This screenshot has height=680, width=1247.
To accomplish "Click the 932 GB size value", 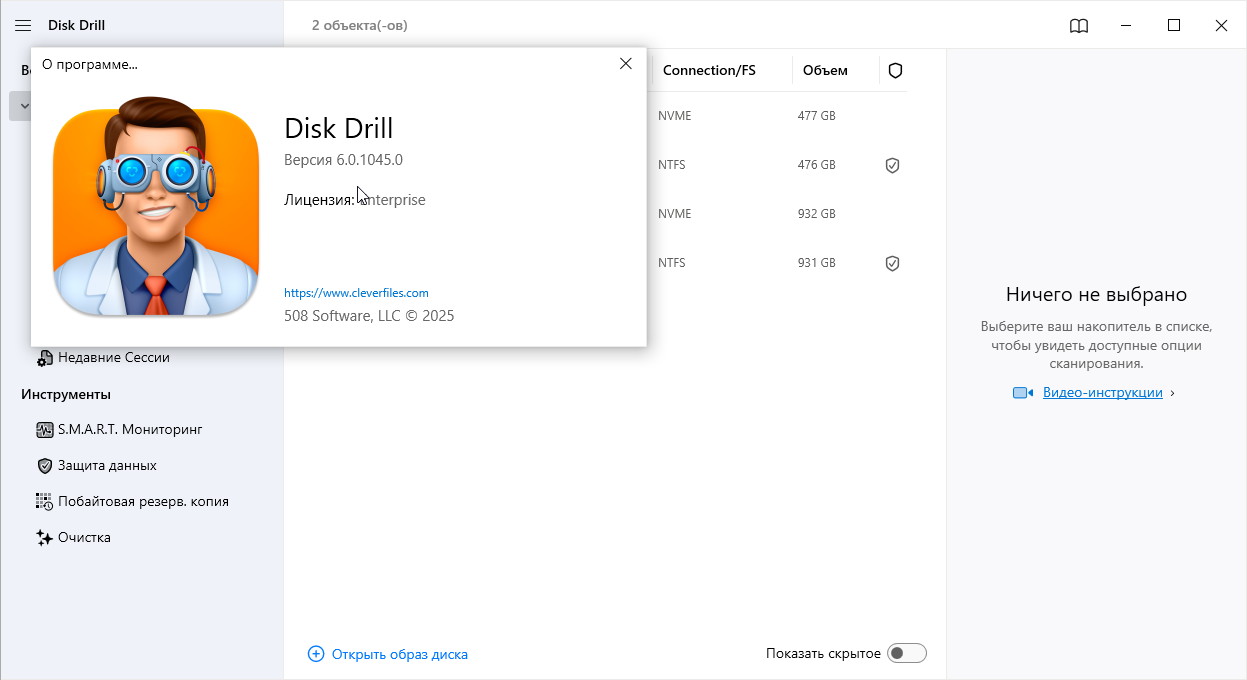I will [816, 214].
